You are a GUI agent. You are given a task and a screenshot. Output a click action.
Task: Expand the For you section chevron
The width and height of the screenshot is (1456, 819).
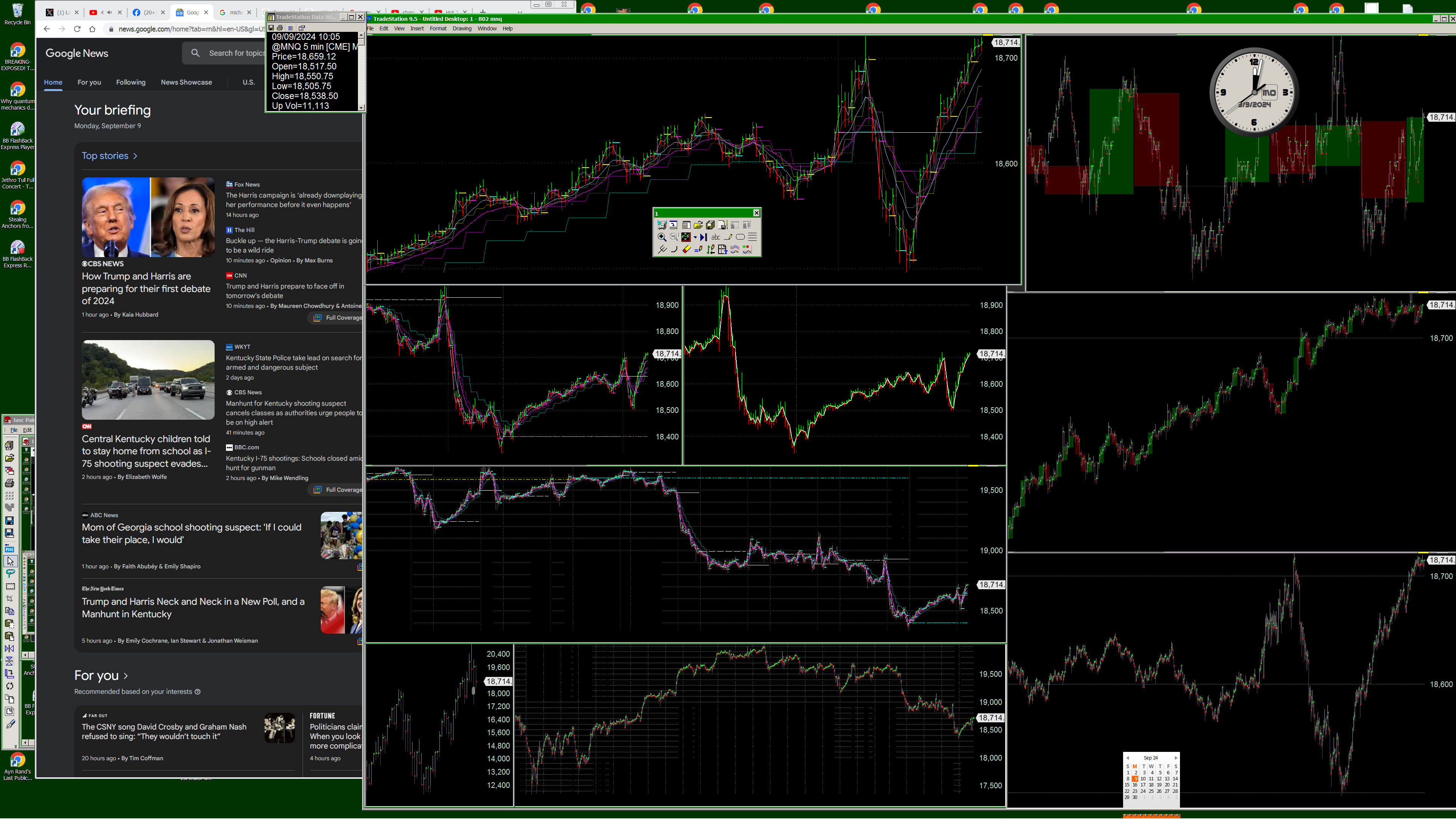tap(126, 676)
